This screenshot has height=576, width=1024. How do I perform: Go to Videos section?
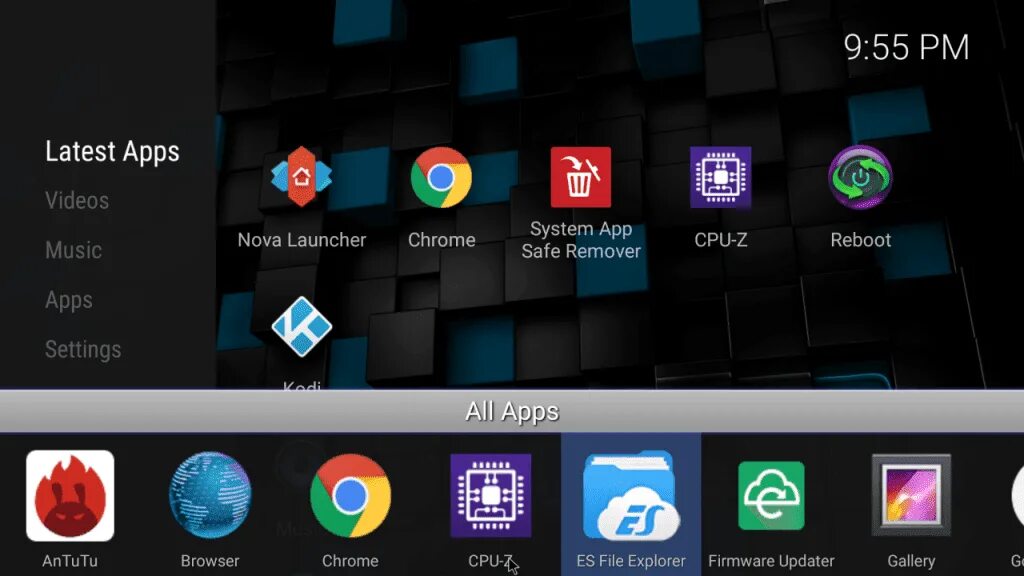77,200
